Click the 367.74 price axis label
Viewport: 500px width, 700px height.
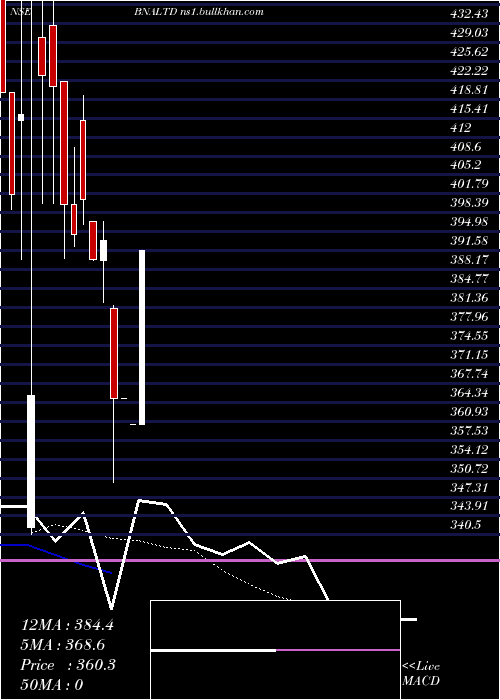[469, 373]
